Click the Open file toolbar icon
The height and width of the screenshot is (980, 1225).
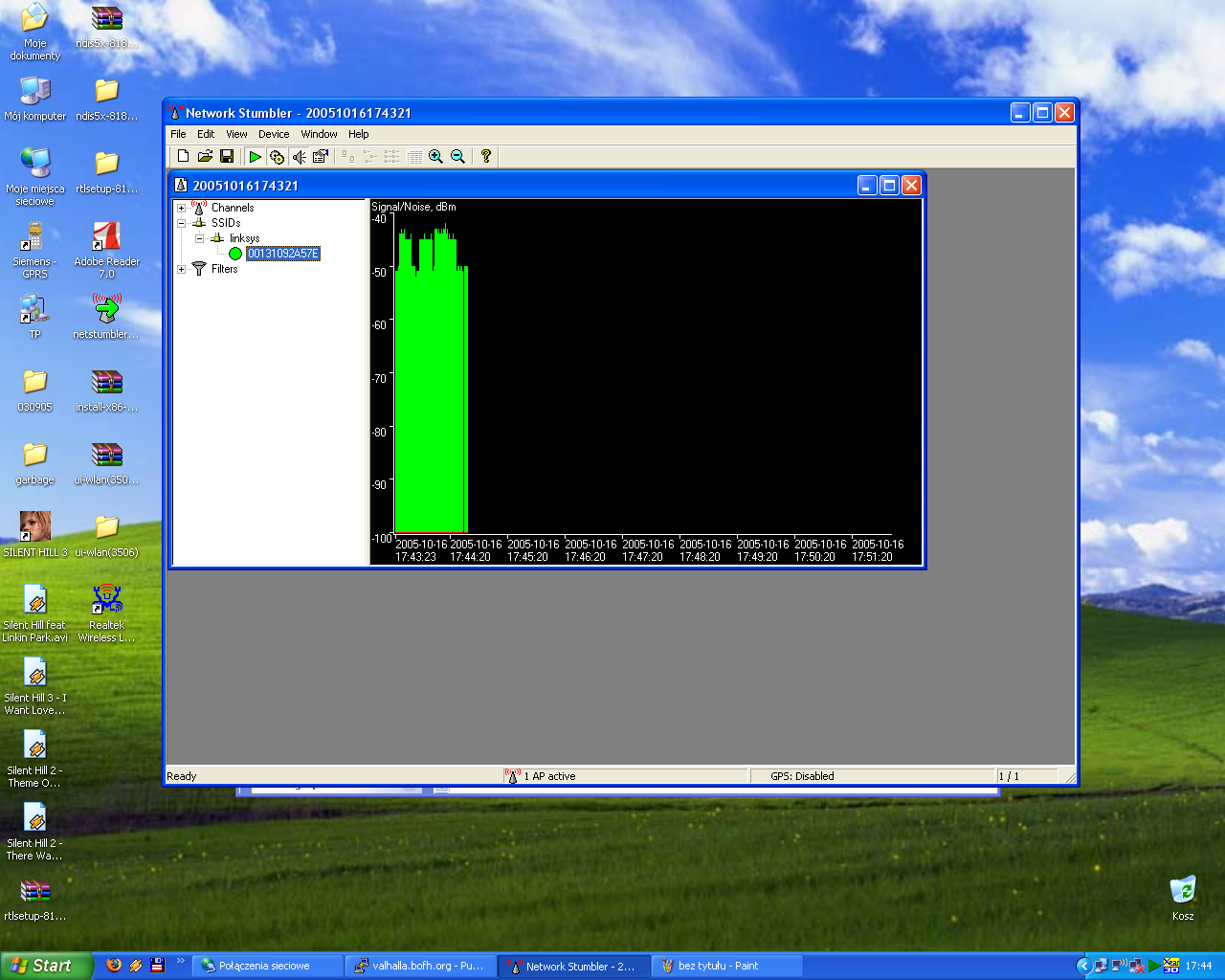click(205, 156)
